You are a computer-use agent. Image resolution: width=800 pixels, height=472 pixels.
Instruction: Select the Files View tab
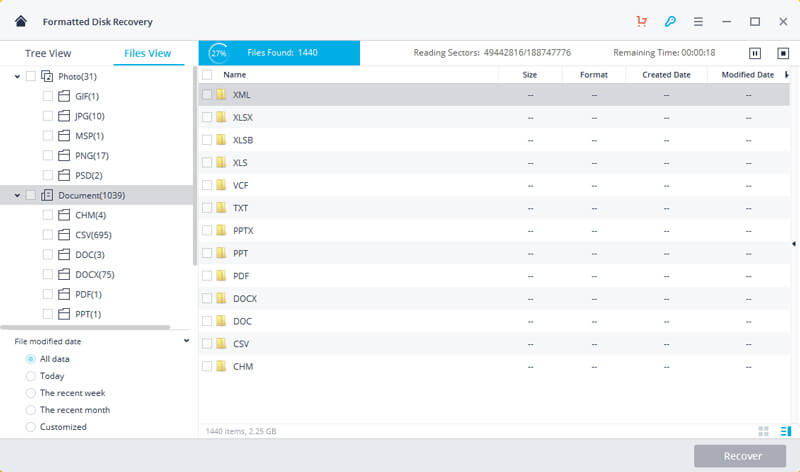coord(147,53)
